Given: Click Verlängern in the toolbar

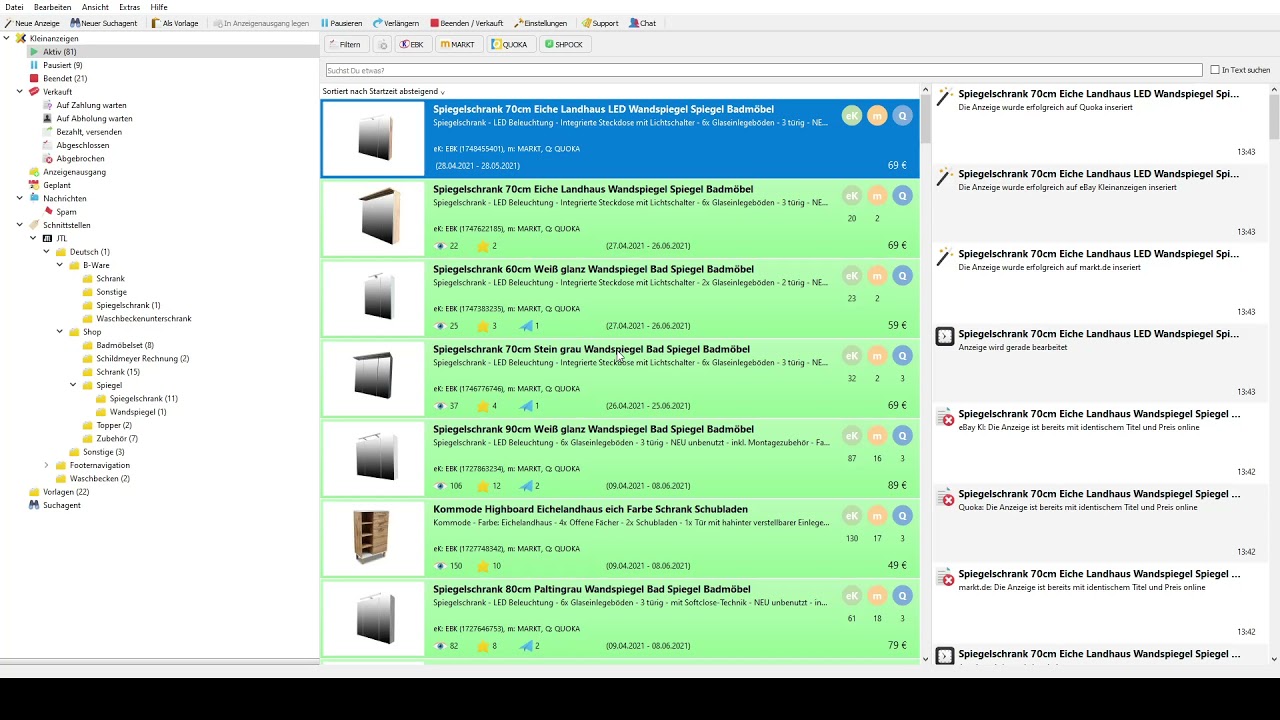Looking at the screenshot, I should [x=396, y=23].
